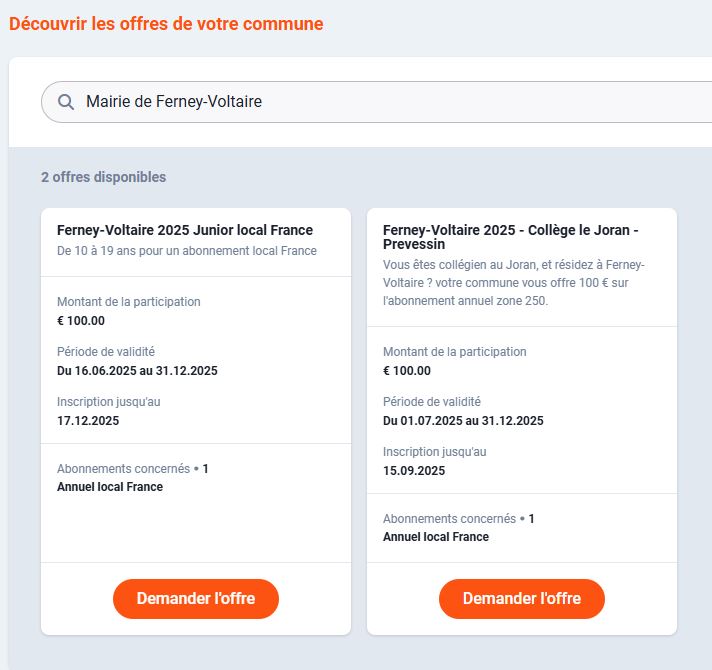Viewport: 712px width, 670px height.
Task: Request the Collège le Joran offer
Action: coord(522,598)
